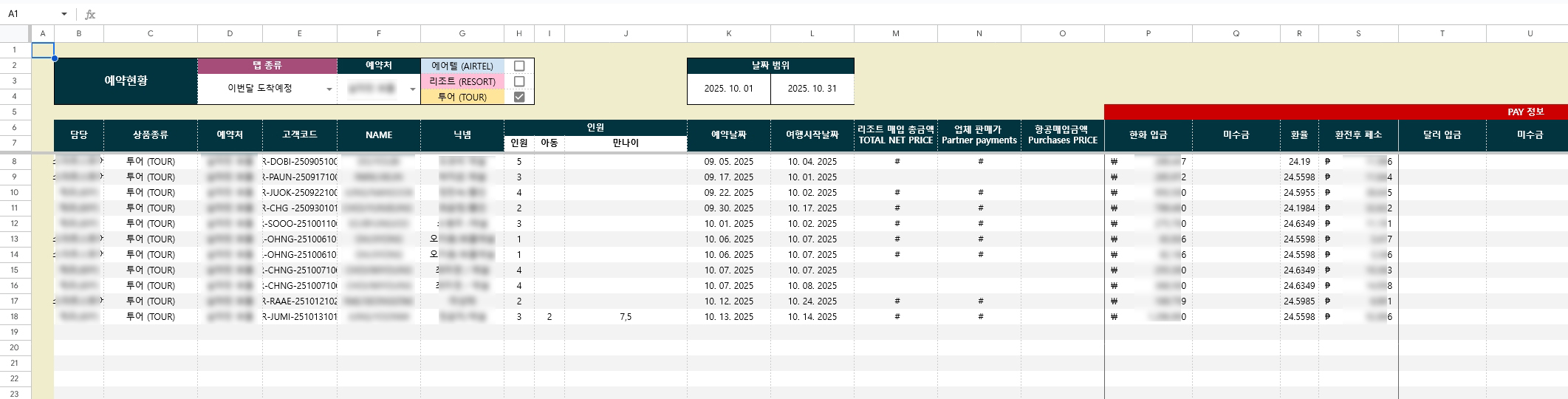Screen dimensions: 1568x399
Task: Click the 닉넴 column heading
Action: point(462,135)
